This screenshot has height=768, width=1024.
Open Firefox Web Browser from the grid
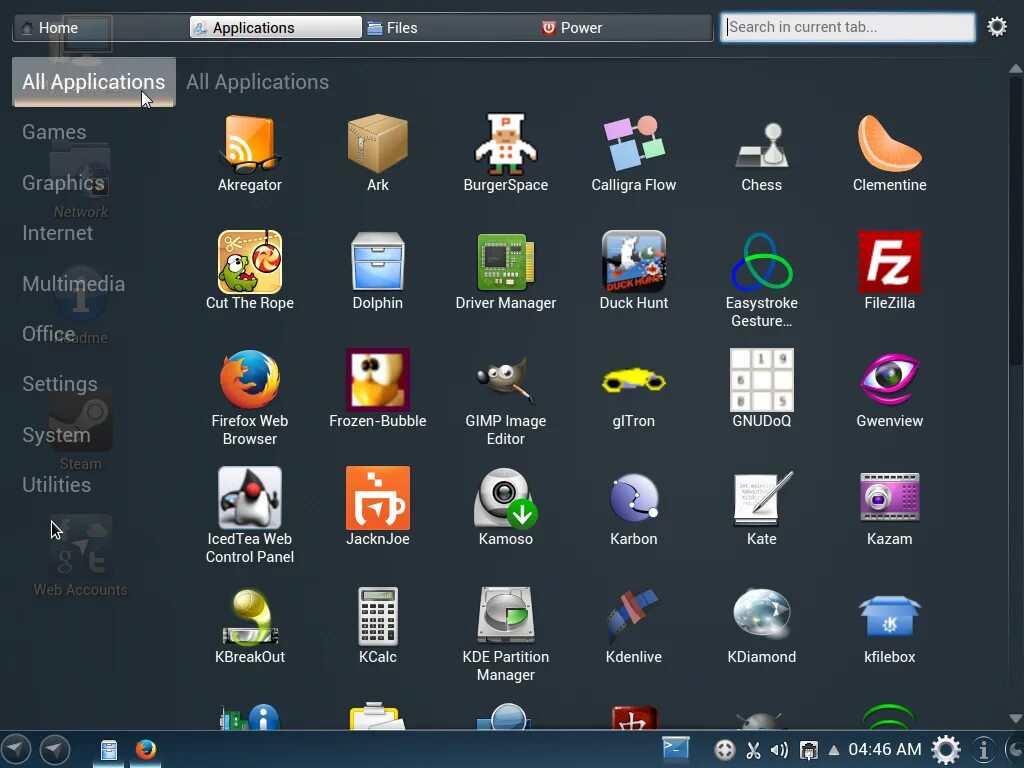[x=249, y=397]
